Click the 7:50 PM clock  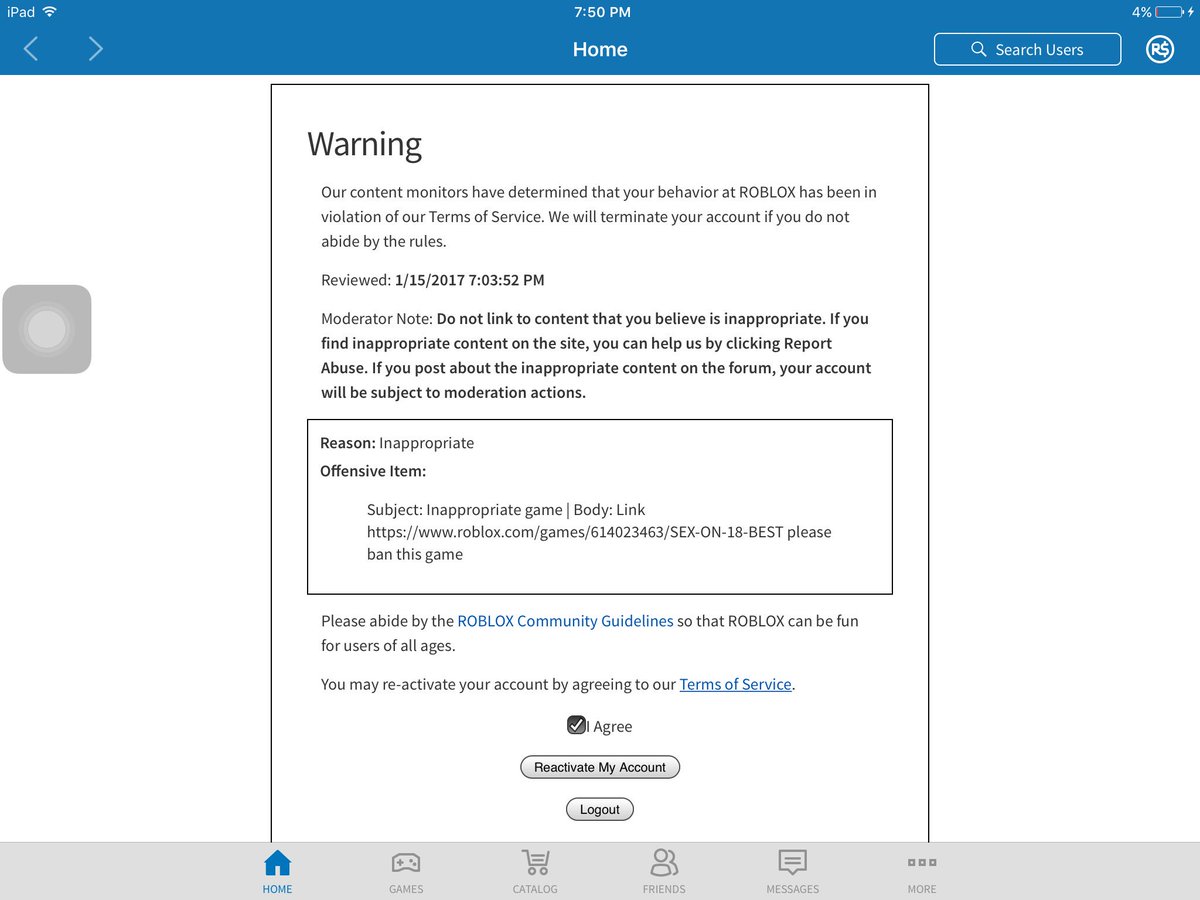coord(602,12)
